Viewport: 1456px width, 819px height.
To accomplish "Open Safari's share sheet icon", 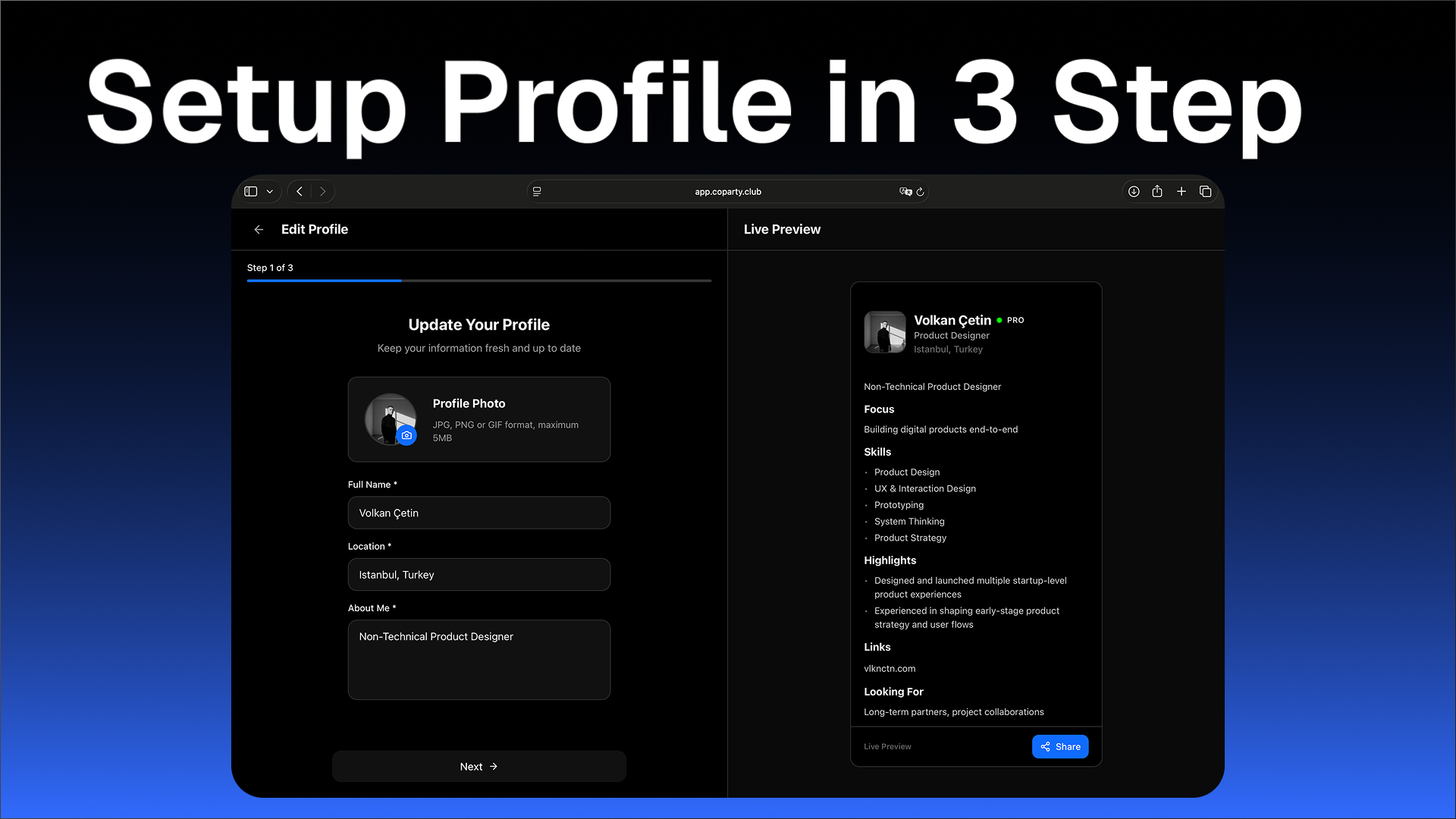I will point(1156,191).
